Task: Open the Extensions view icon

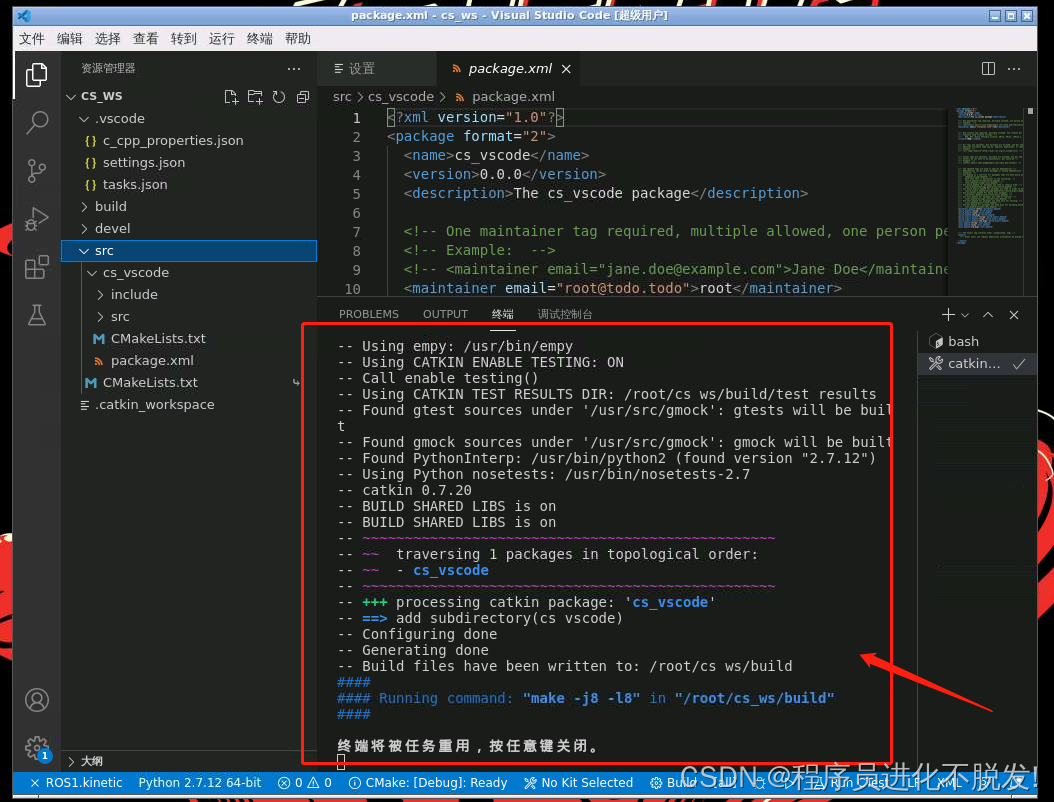Action: click(x=36, y=267)
